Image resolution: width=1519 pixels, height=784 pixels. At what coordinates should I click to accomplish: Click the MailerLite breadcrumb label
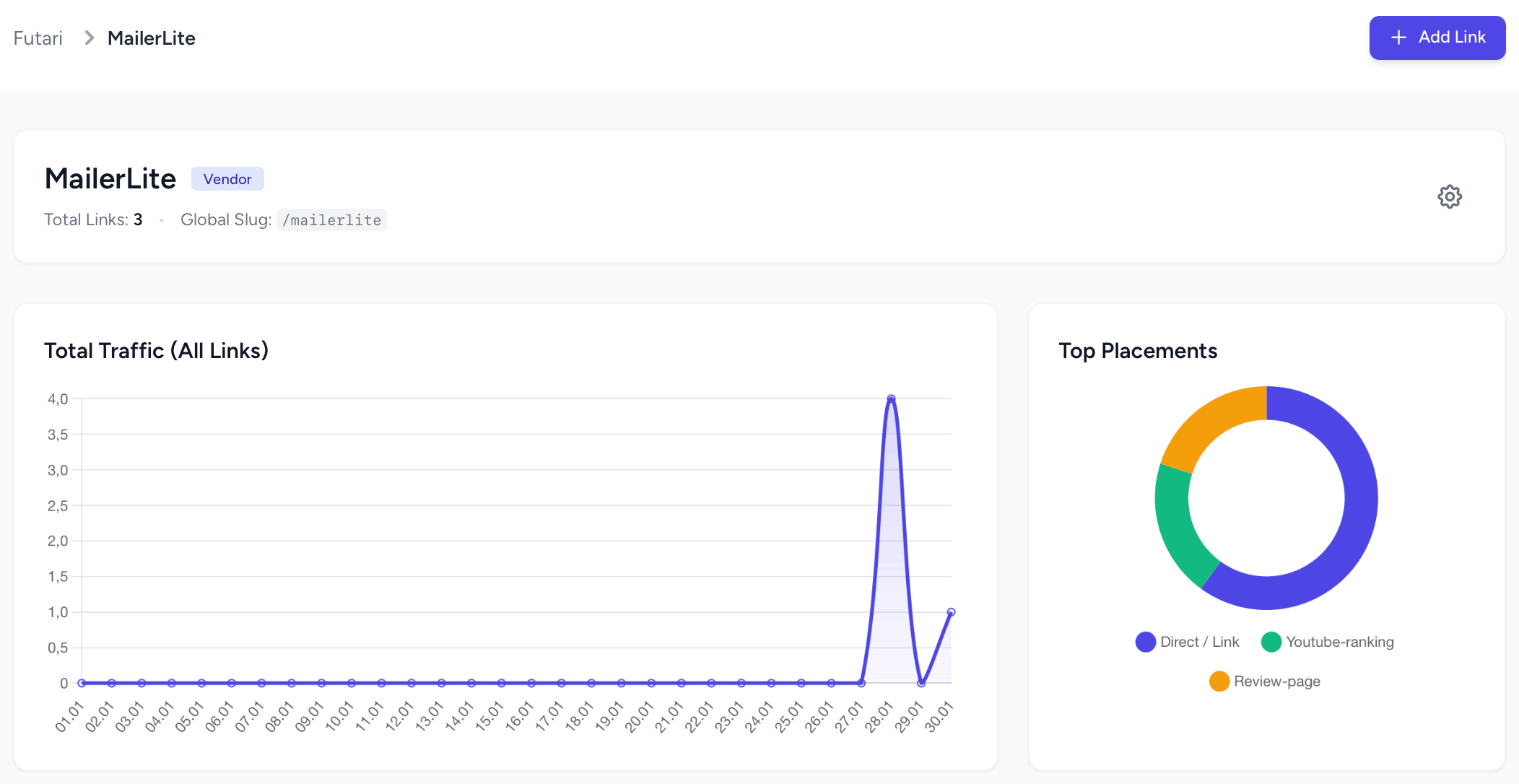click(152, 38)
